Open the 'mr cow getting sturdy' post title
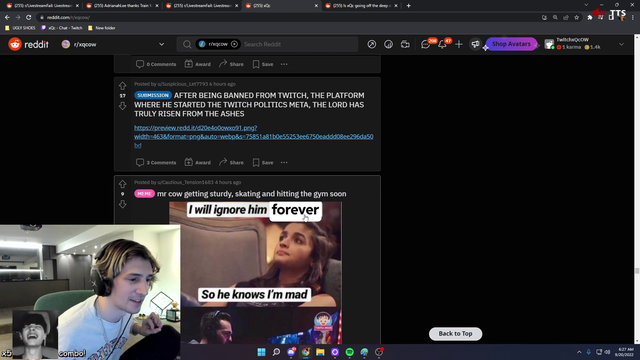This screenshot has width=640, height=360. (x=251, y=193)
